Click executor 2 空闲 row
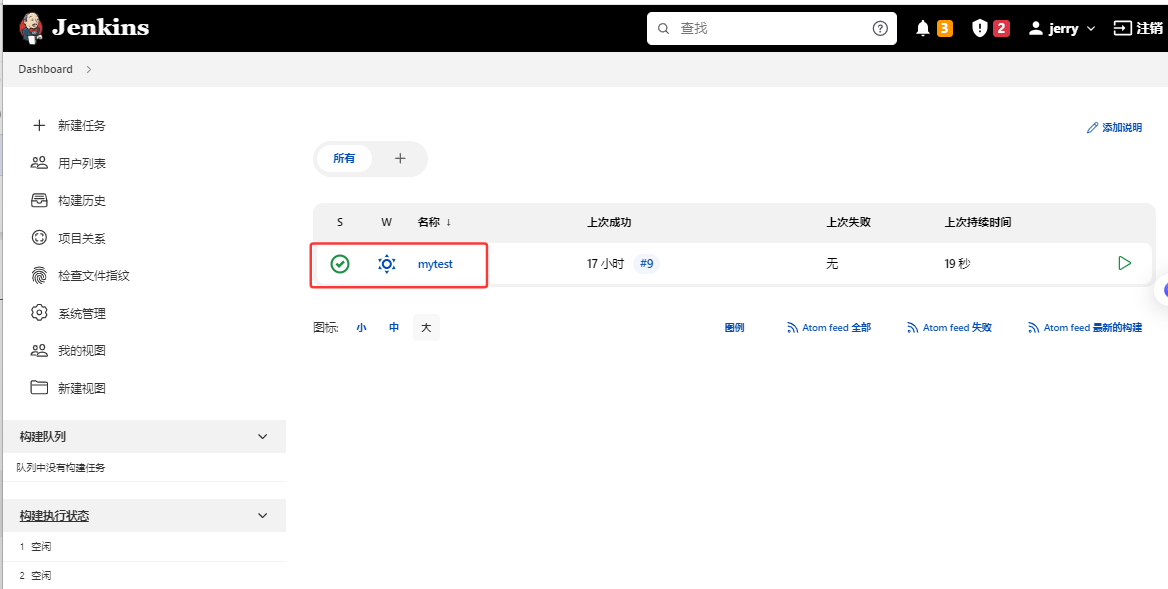This screenshot has height=589, width=1168. pyautogui.click(x=144, y=575)
